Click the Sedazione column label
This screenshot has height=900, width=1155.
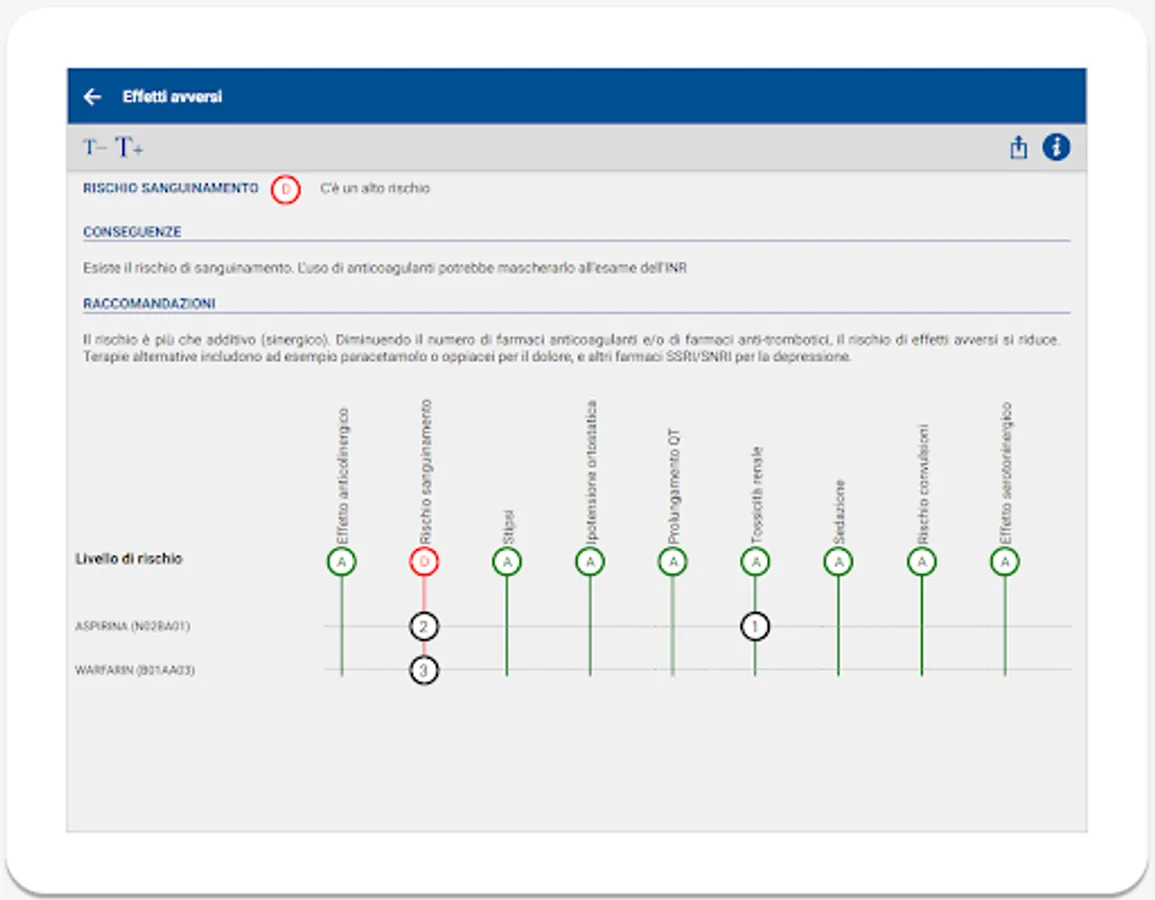(840, 513)
